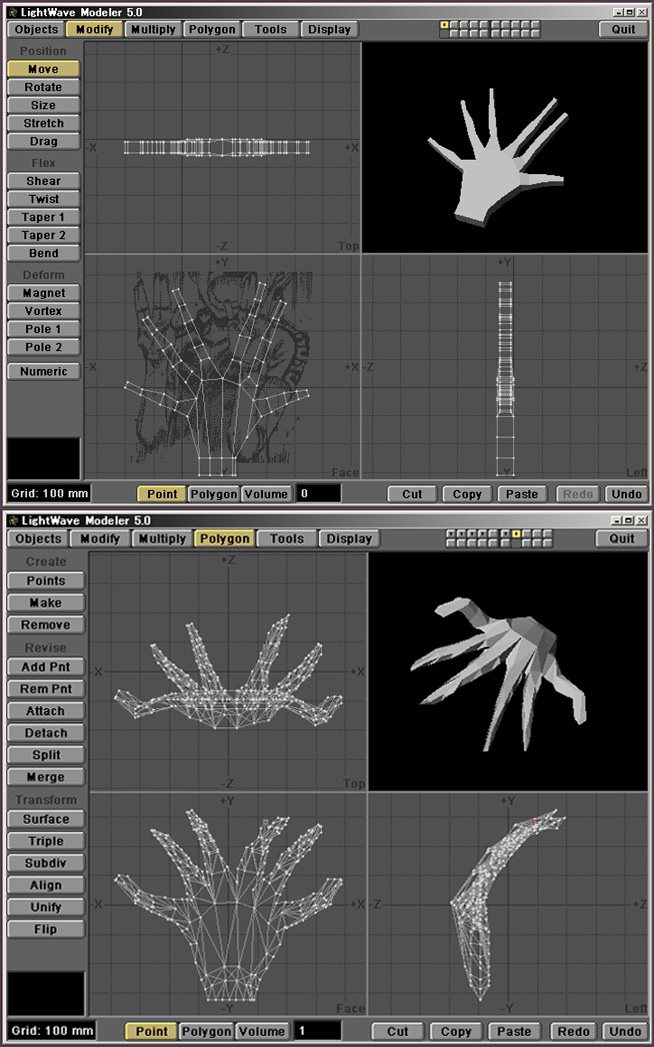Viewport: 654px width, 1047px height.
Task: Toggle the highlighted first layer button
Action: [444, 24]
